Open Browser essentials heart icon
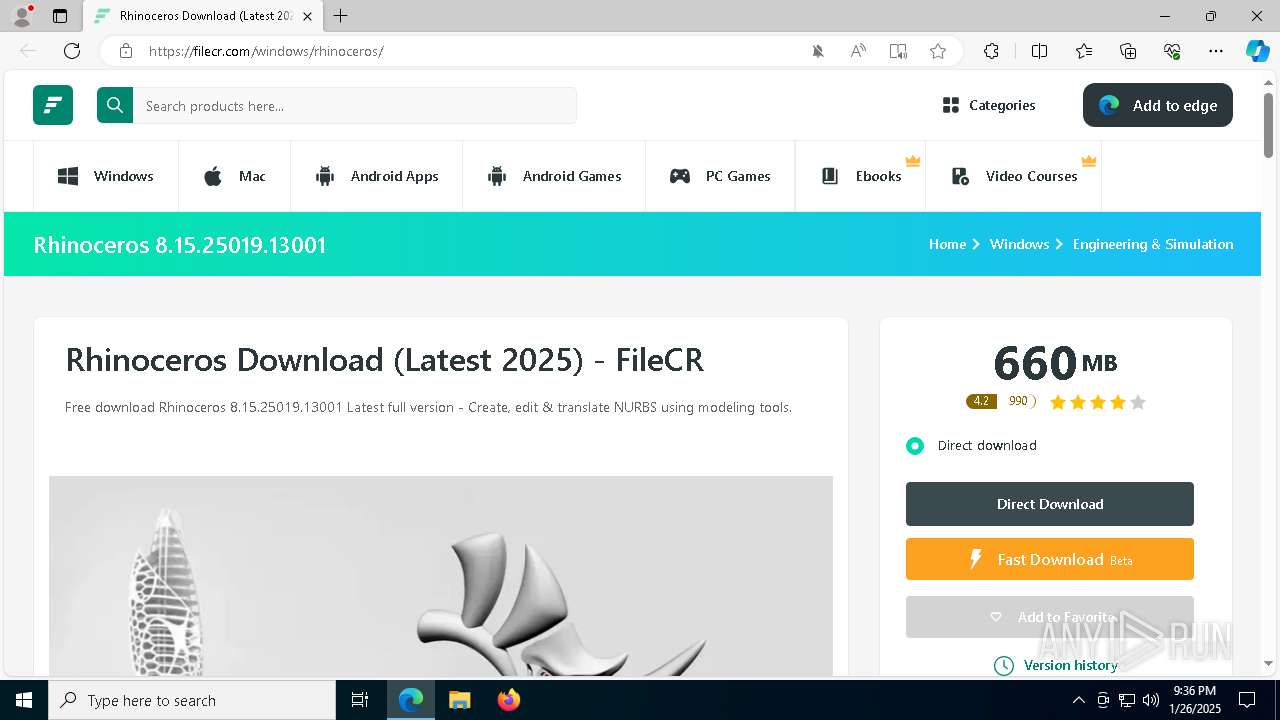This screenshot has height=720, width=1280. [1172, 51]
